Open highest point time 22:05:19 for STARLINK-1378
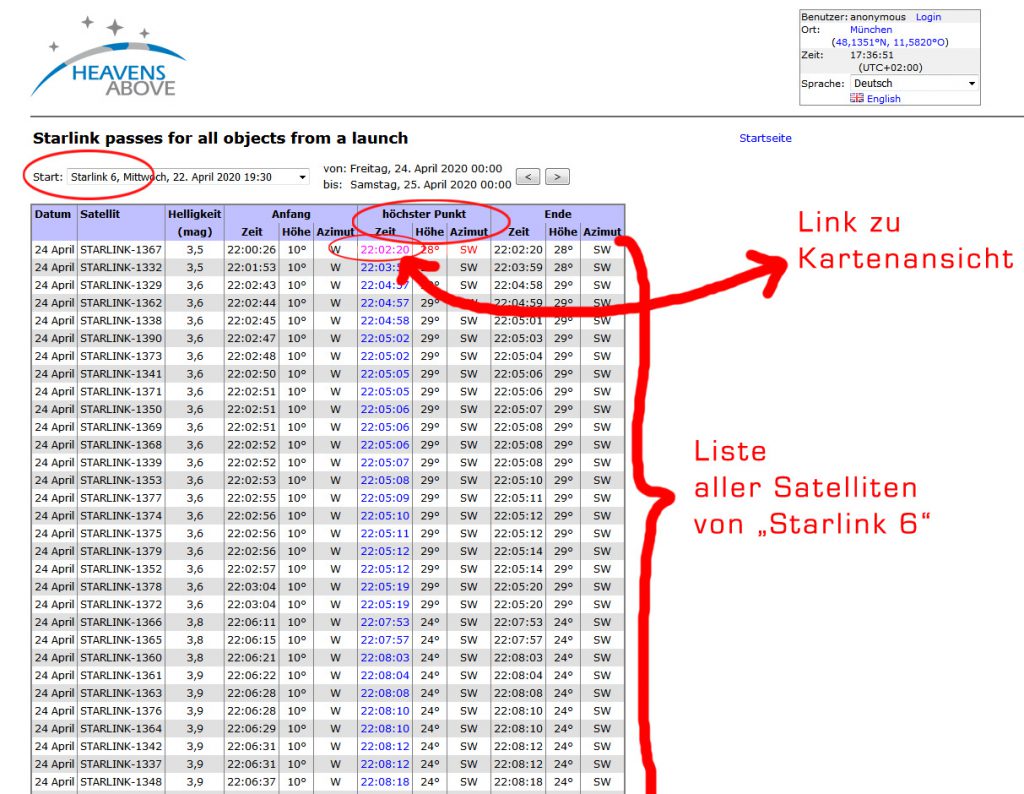 pos(385,586)
